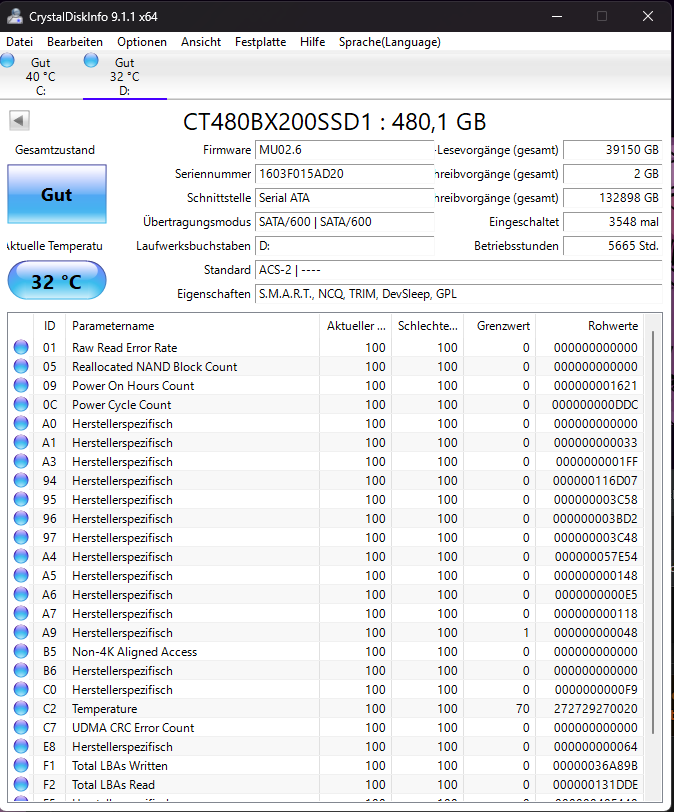Click raw value 272729270020 of Temperature

[x=595, y=708]
